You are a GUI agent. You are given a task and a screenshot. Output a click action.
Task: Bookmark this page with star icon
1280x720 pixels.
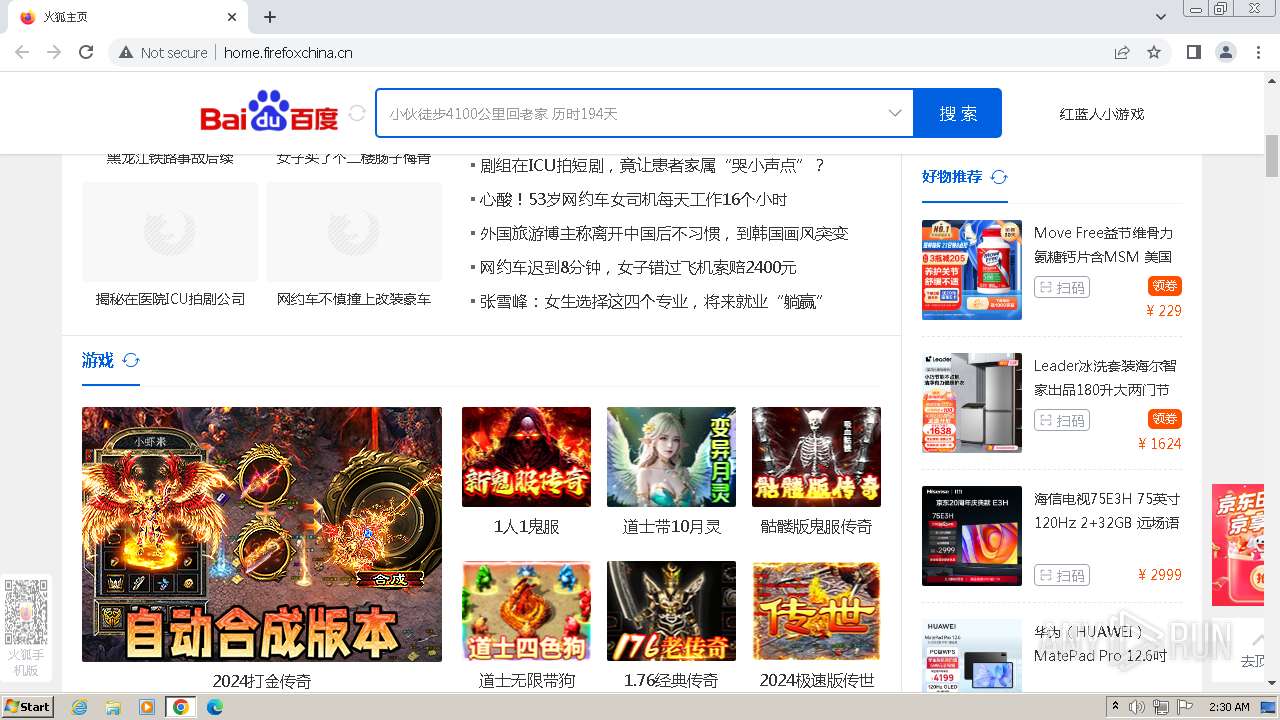tap(1154, 52)
